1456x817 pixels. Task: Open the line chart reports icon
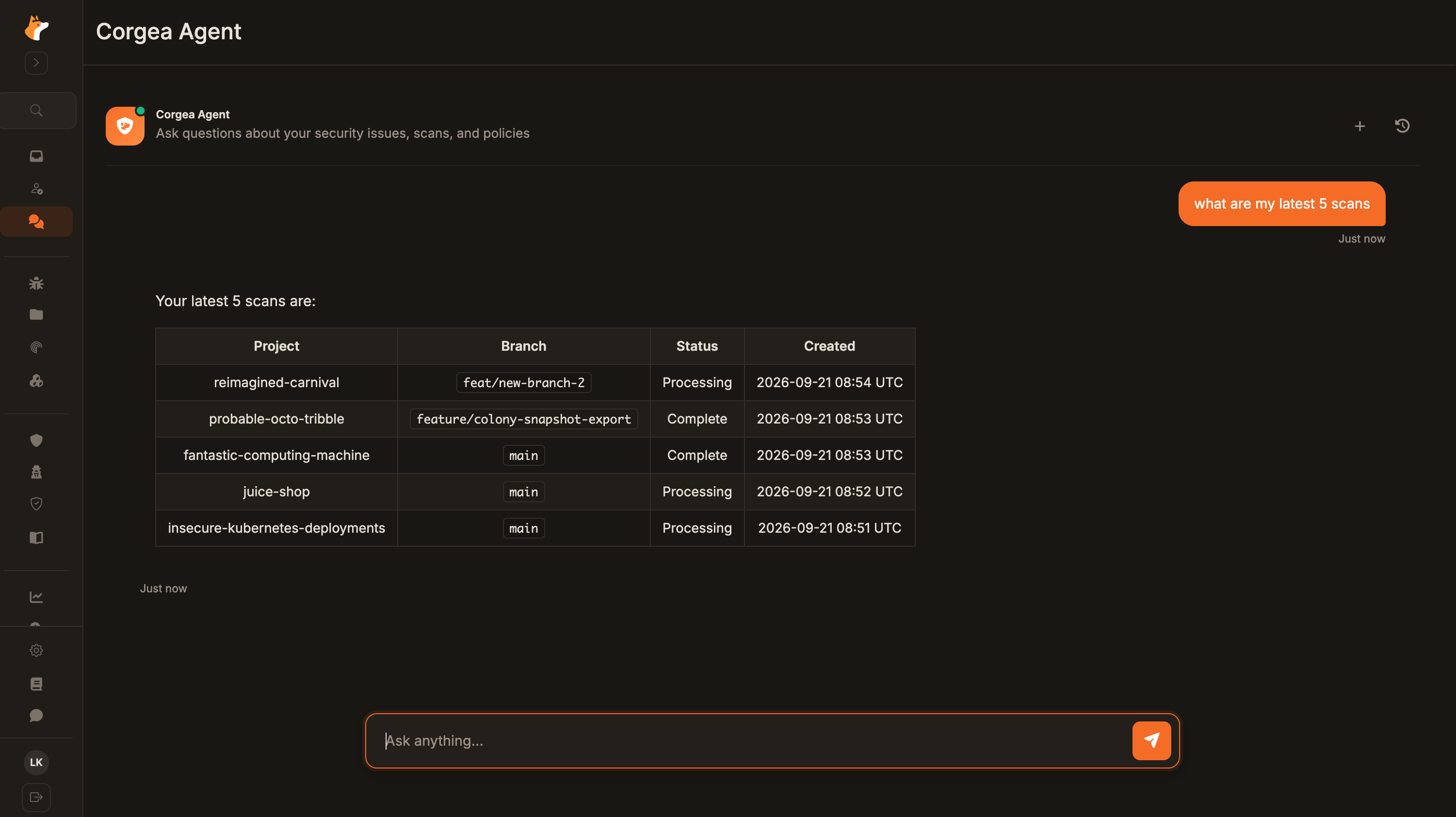tap(36, 597)
